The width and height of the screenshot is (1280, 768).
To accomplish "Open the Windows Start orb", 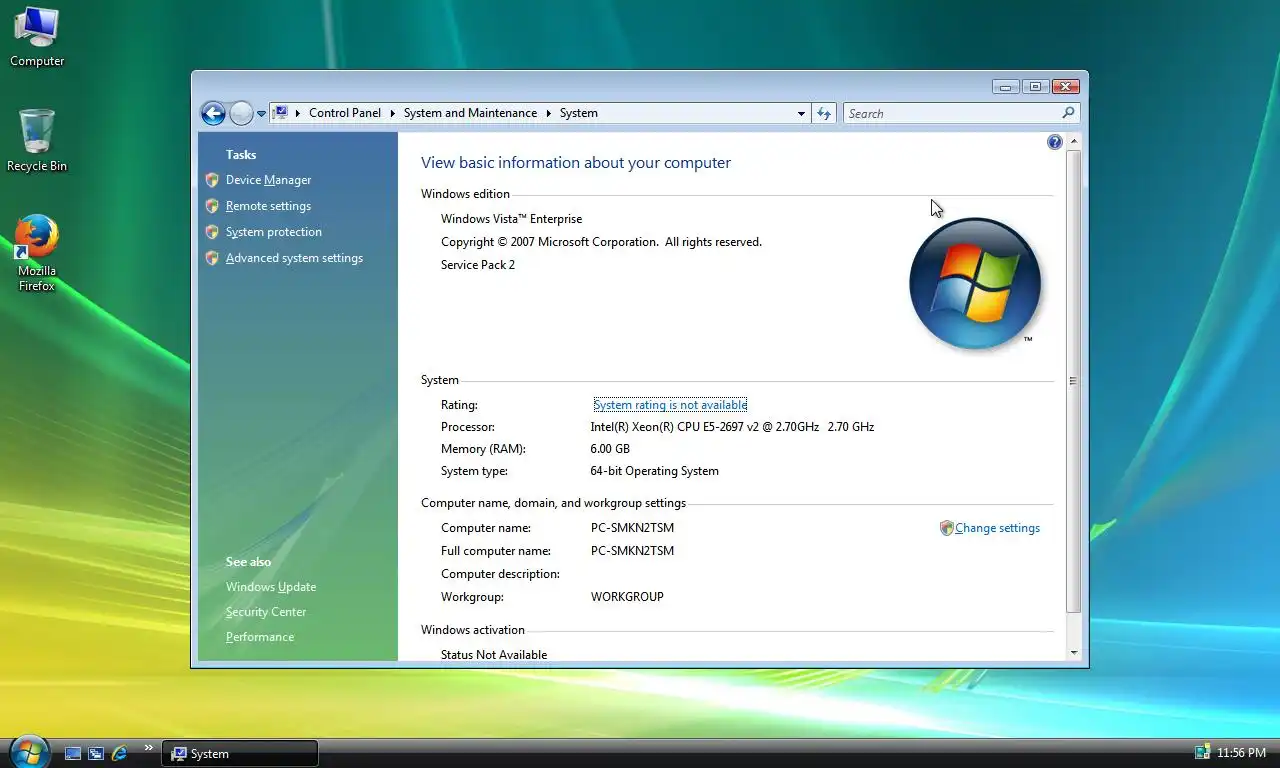I will 29,751.
